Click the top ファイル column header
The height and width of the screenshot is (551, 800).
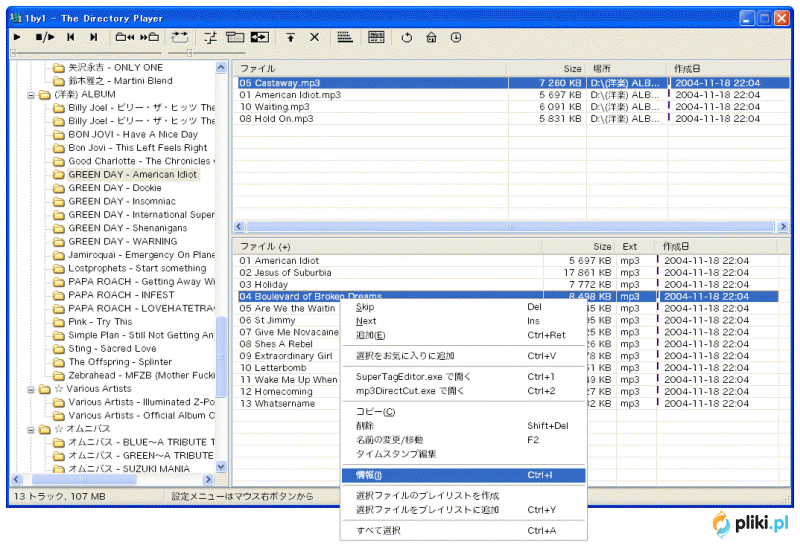[x=370, y=68]
